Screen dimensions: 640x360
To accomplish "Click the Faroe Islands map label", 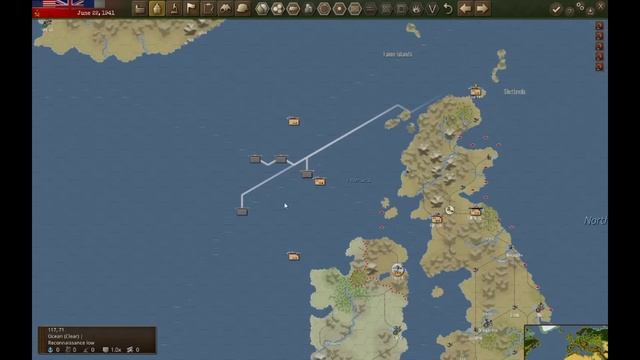I will 398,54.
